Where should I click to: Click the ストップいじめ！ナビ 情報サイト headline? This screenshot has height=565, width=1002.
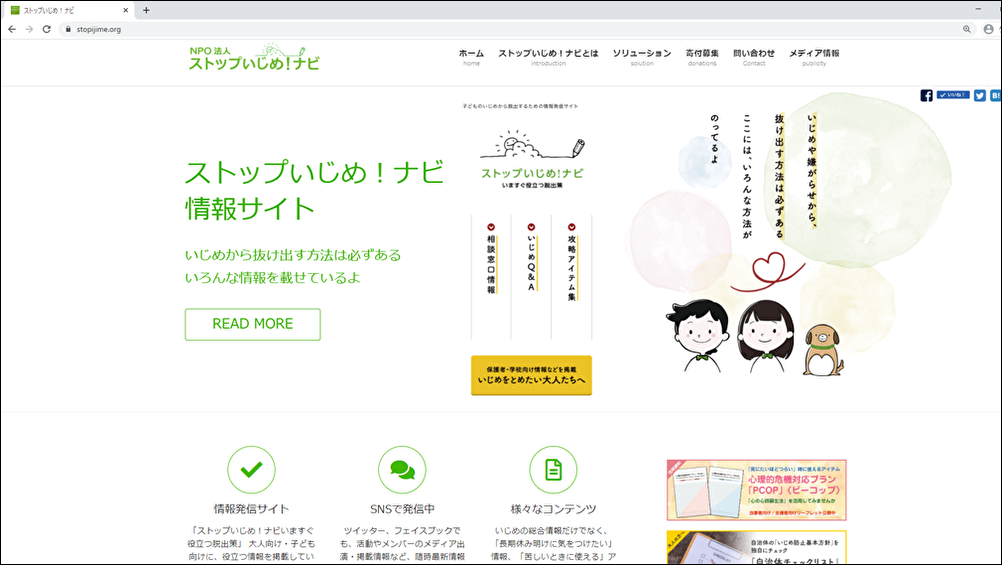click(314, 190)
